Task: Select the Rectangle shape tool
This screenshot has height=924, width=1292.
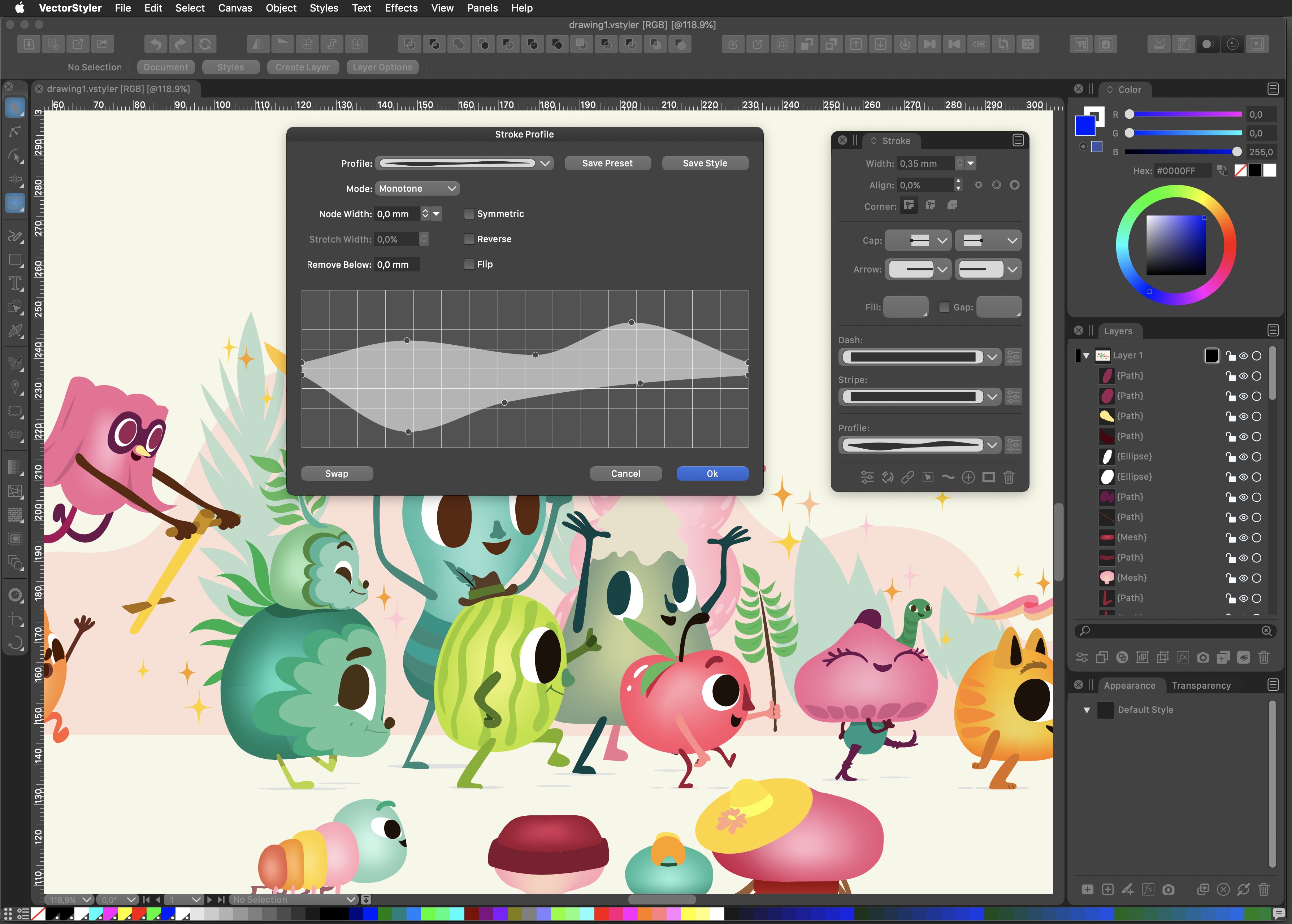Action: (16, 260)
